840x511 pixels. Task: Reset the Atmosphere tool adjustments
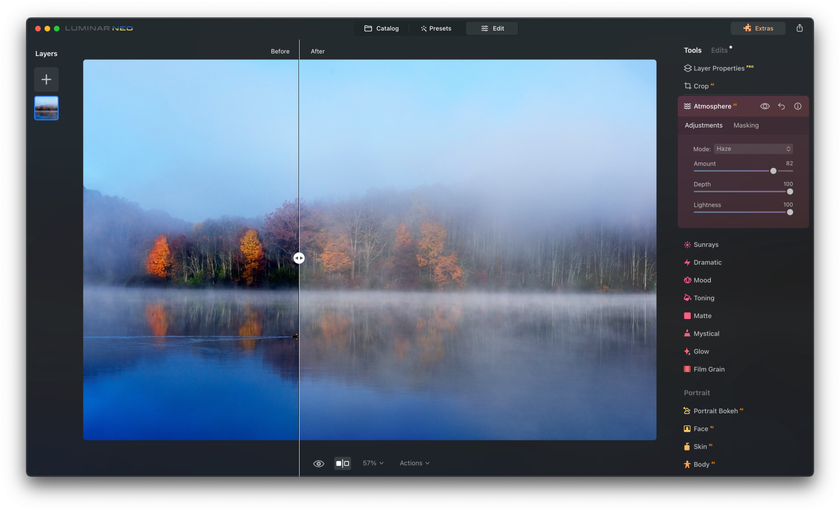782,106
